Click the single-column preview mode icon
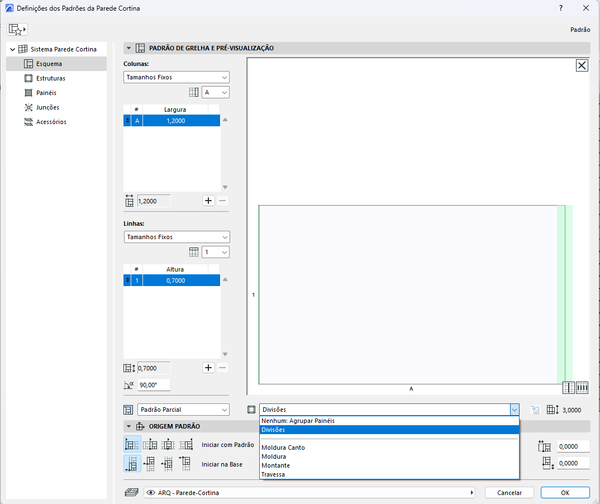This screenshot has width=600, height=504. [569, 388]
